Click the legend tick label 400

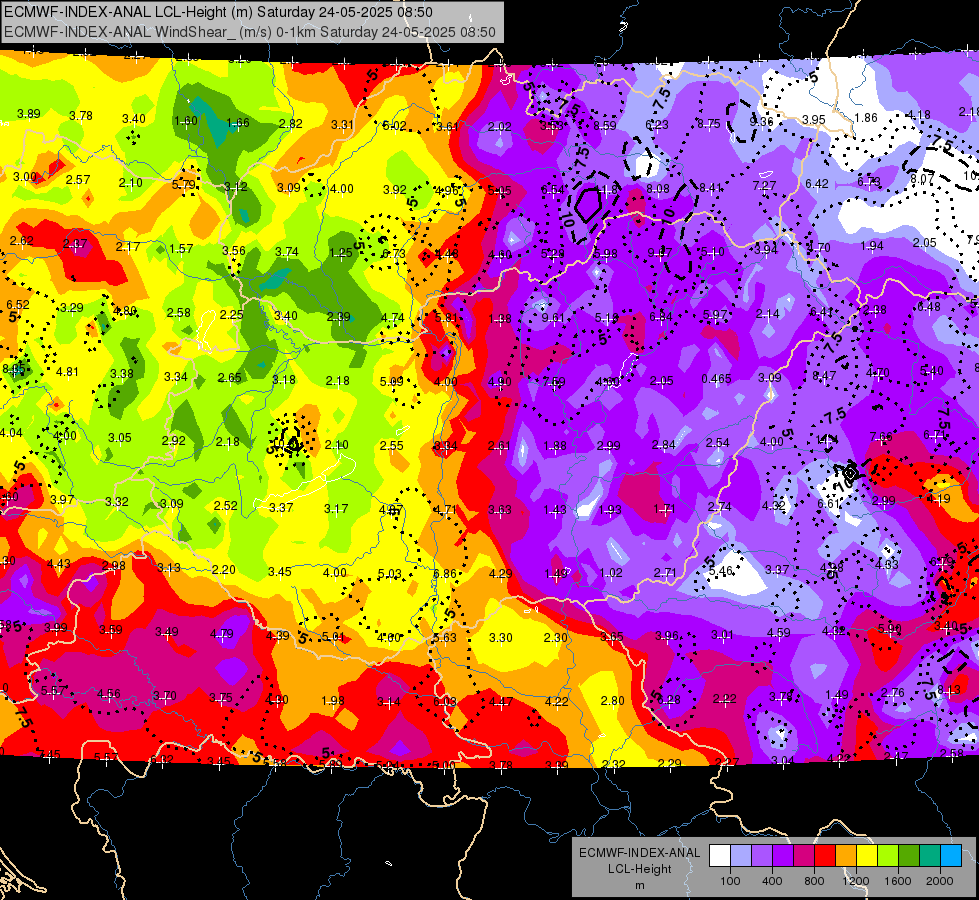pyautogui.click(x=772, y=881)
